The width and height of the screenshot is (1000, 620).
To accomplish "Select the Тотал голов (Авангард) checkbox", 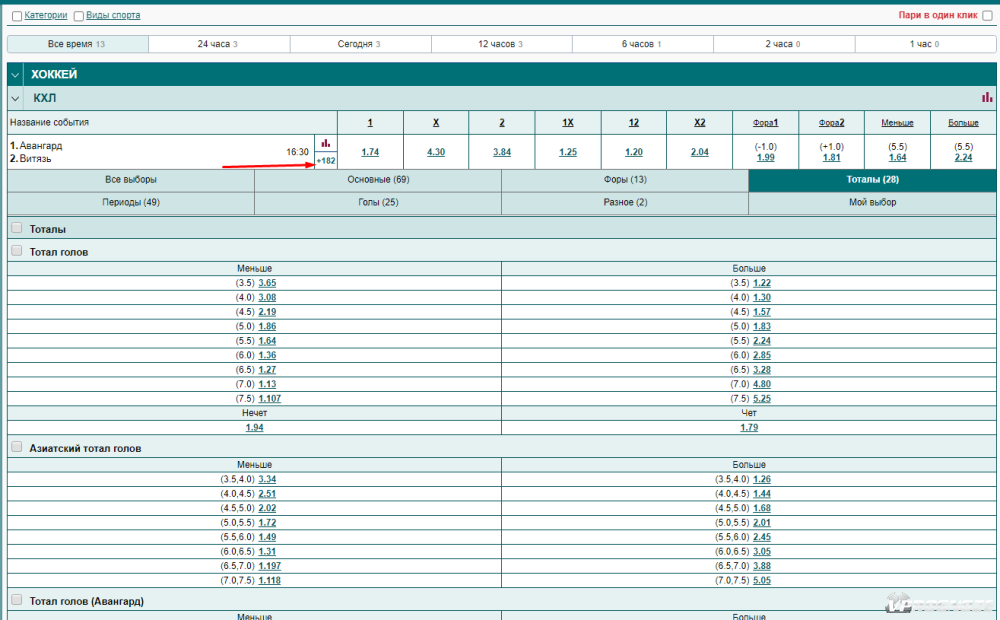I will pyautogui.click(x=16, y=600).
